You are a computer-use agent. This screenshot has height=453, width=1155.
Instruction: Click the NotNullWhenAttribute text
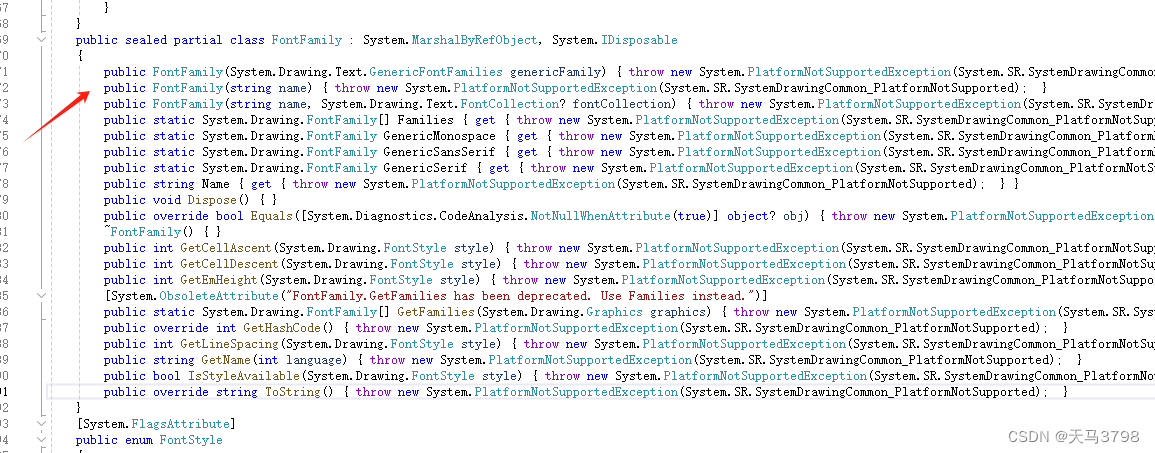point(600,216)
